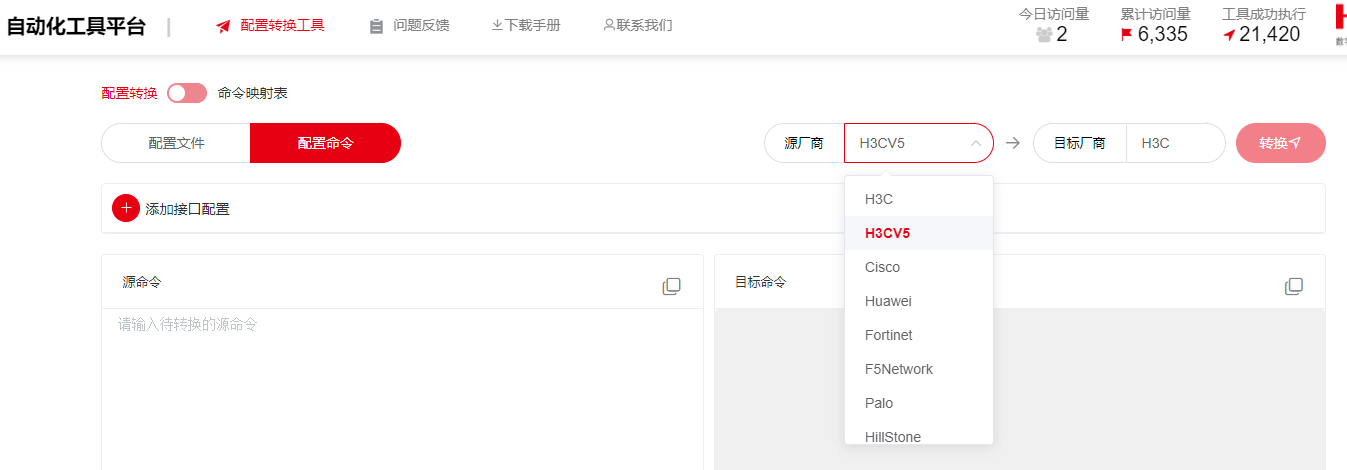
Task: Choose Huawei as source vendor
Action: (x=919, y=301)
